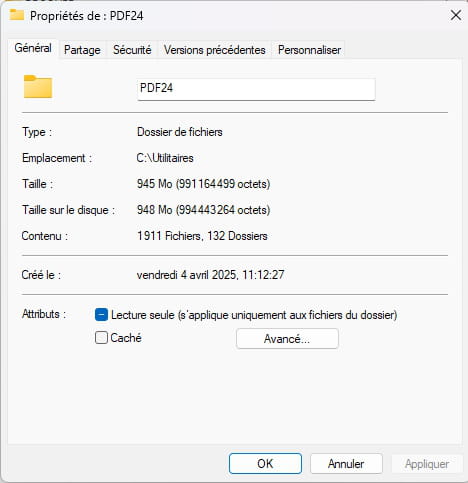Screen dimensions: 468x483
Task: Click the 945 Mo size value
Action: pos(203,184)
